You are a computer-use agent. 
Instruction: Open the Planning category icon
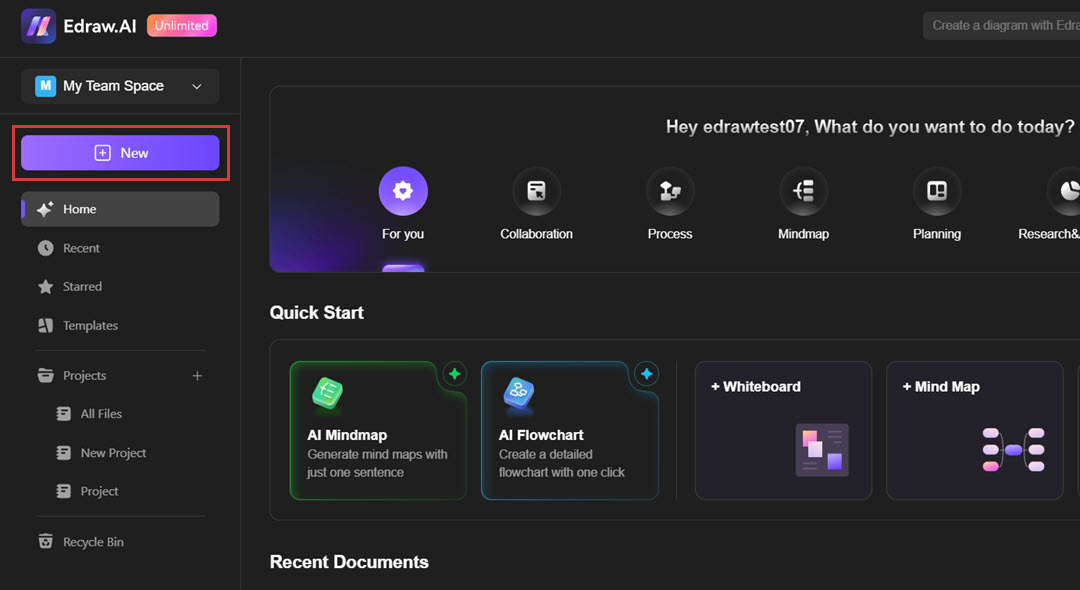(x=937, y=190)
